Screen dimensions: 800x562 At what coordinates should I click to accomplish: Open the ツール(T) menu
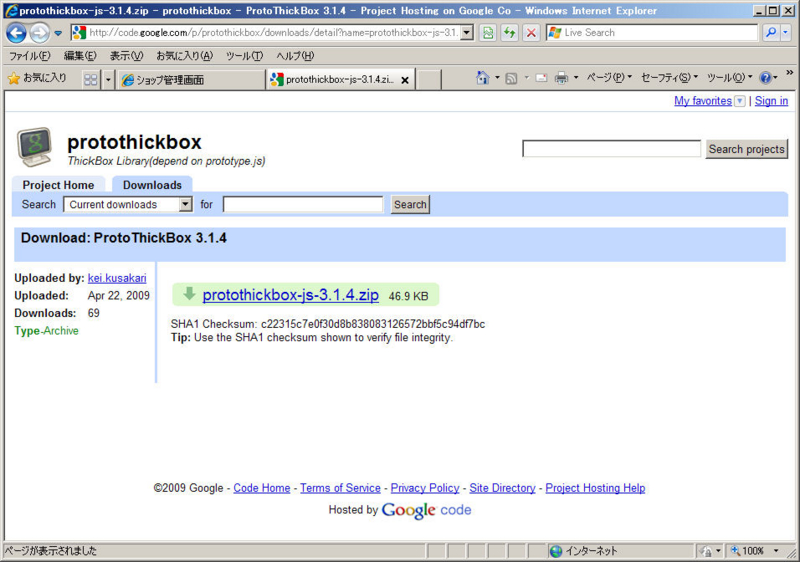(244, 56)
